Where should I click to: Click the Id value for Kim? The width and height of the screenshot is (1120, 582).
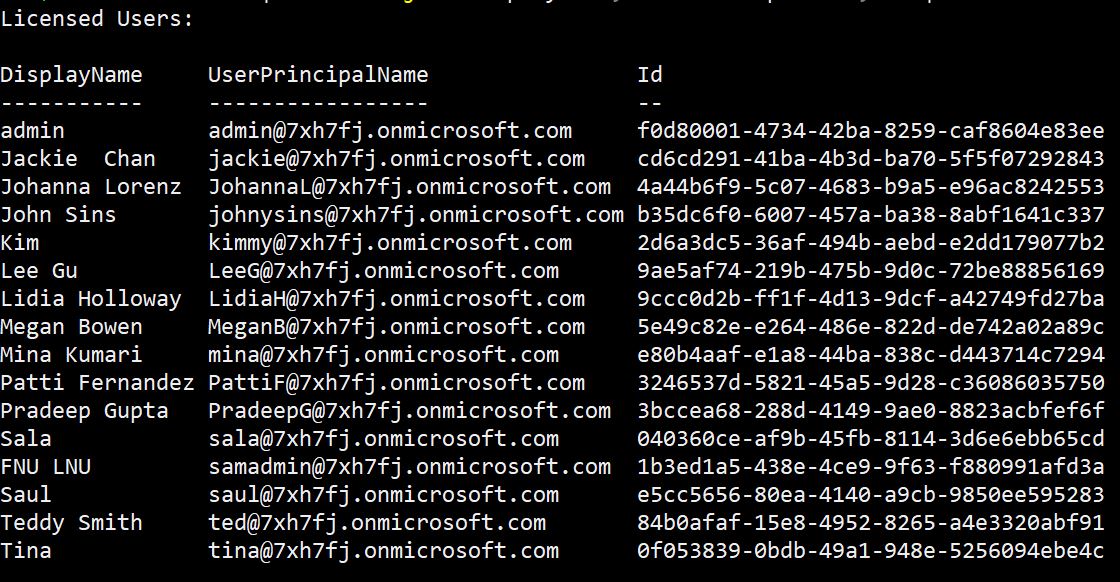pyautogui.click(x=870, y=243)
